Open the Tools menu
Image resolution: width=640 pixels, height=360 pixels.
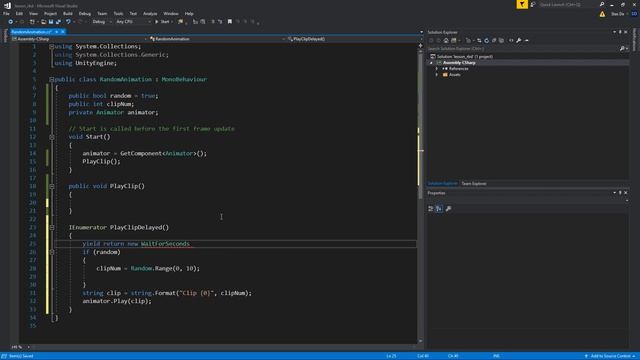point(118,13)
